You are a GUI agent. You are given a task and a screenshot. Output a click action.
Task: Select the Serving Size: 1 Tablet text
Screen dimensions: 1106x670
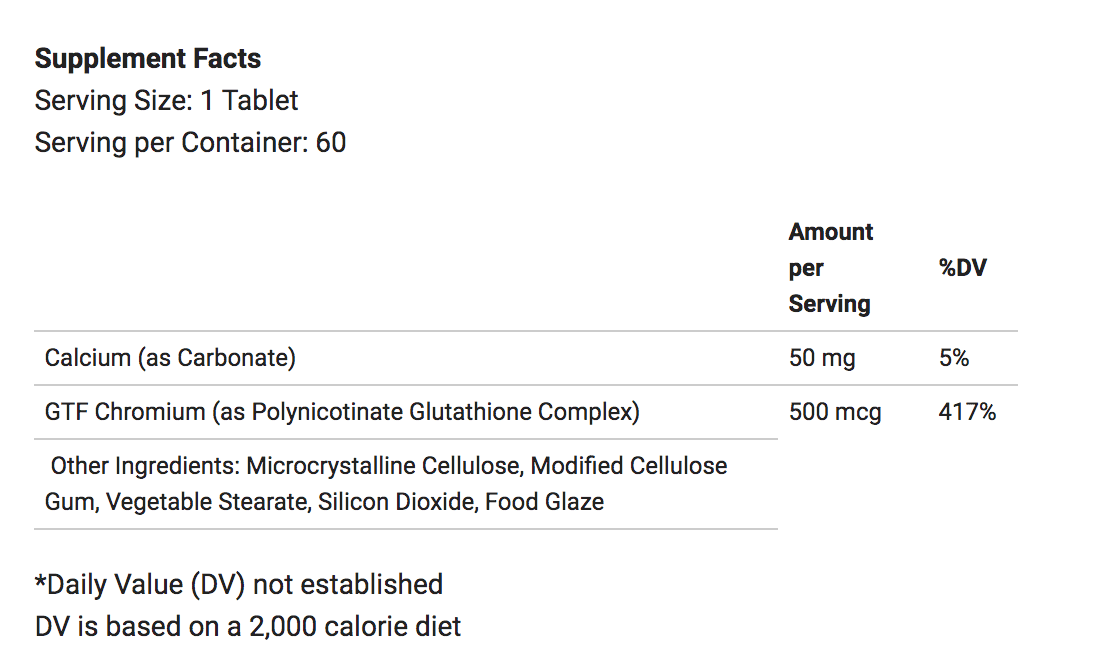(x=166, y=101)
